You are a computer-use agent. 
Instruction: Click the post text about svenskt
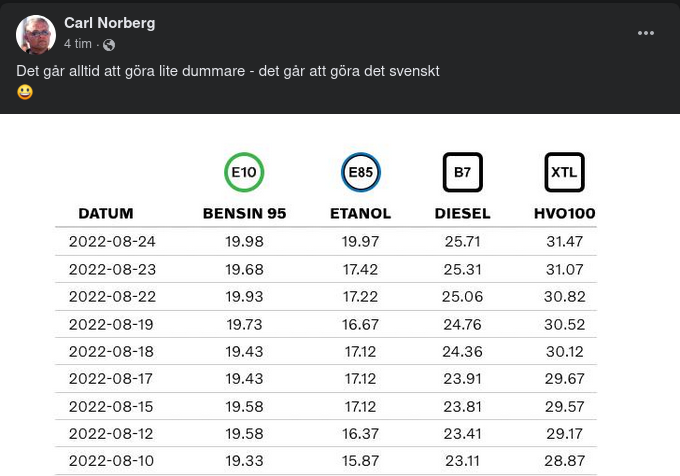[x=228, y=71]
